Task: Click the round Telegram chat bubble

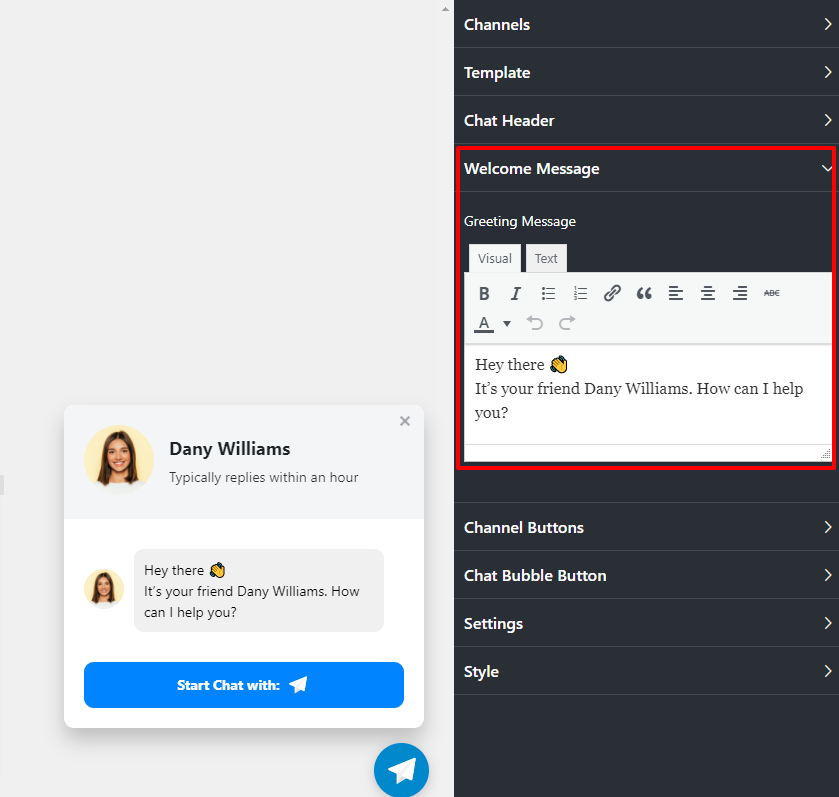Action: 401,769
